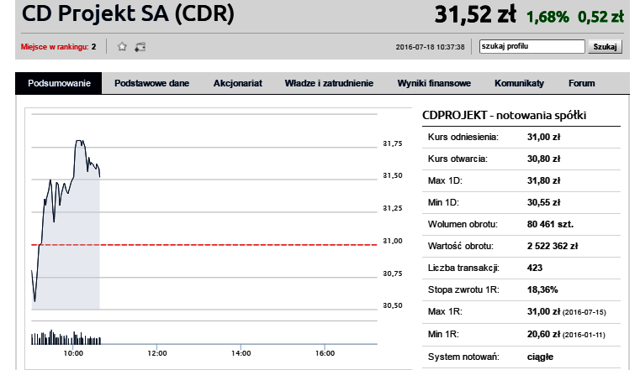Click the 14:00 time axis marker
The height and width of the screenshot is (370, 640).
point(241,353)
